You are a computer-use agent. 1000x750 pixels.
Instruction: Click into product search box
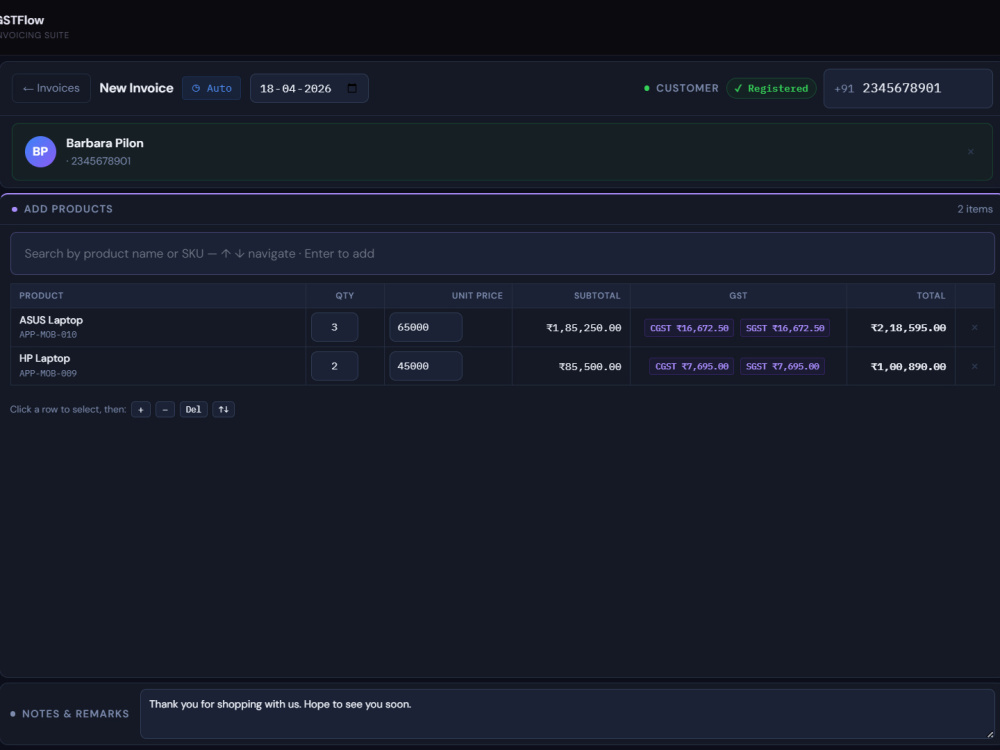503,253
